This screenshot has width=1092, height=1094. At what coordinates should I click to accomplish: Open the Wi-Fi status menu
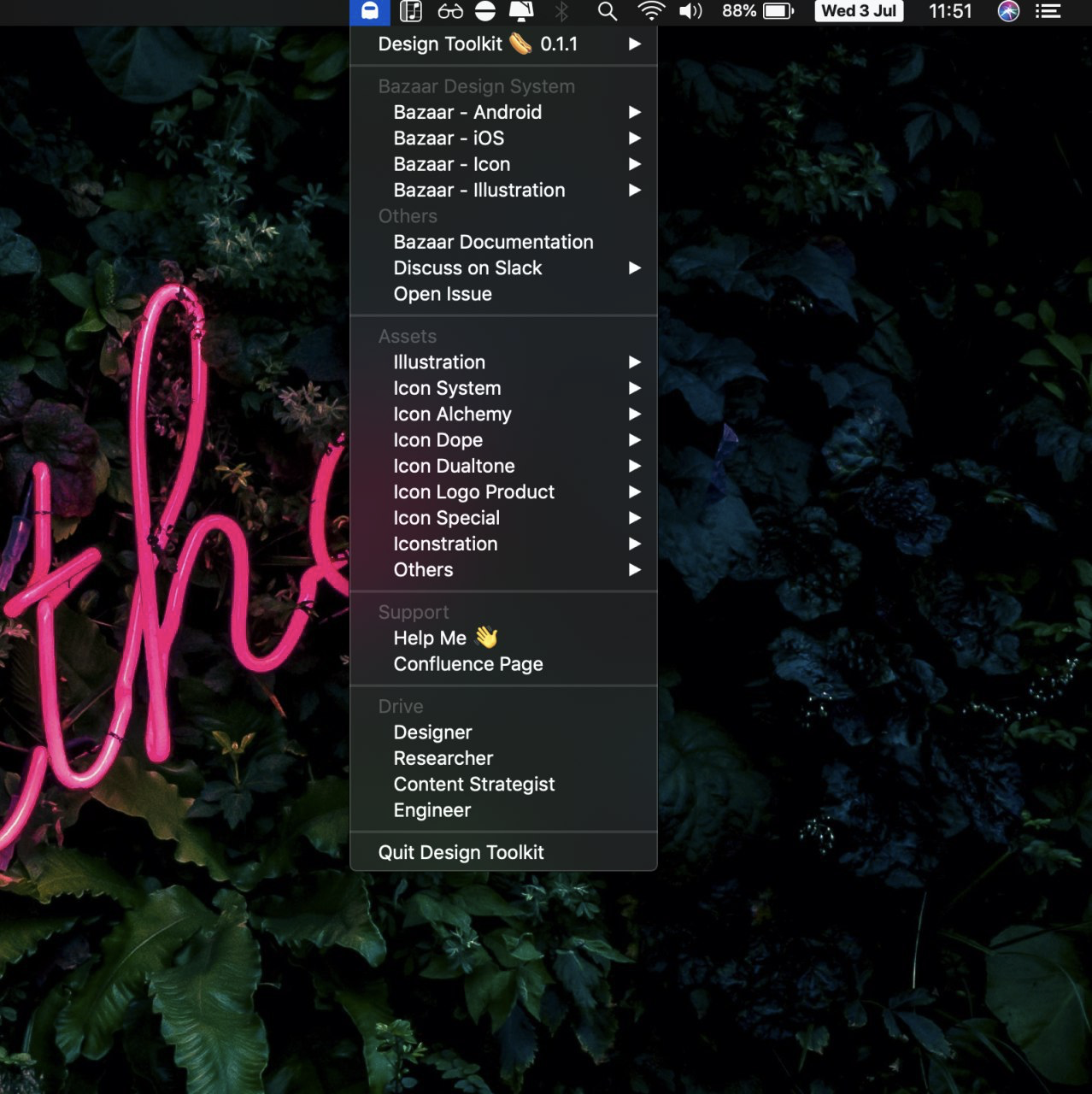click(x=651, y=11)
